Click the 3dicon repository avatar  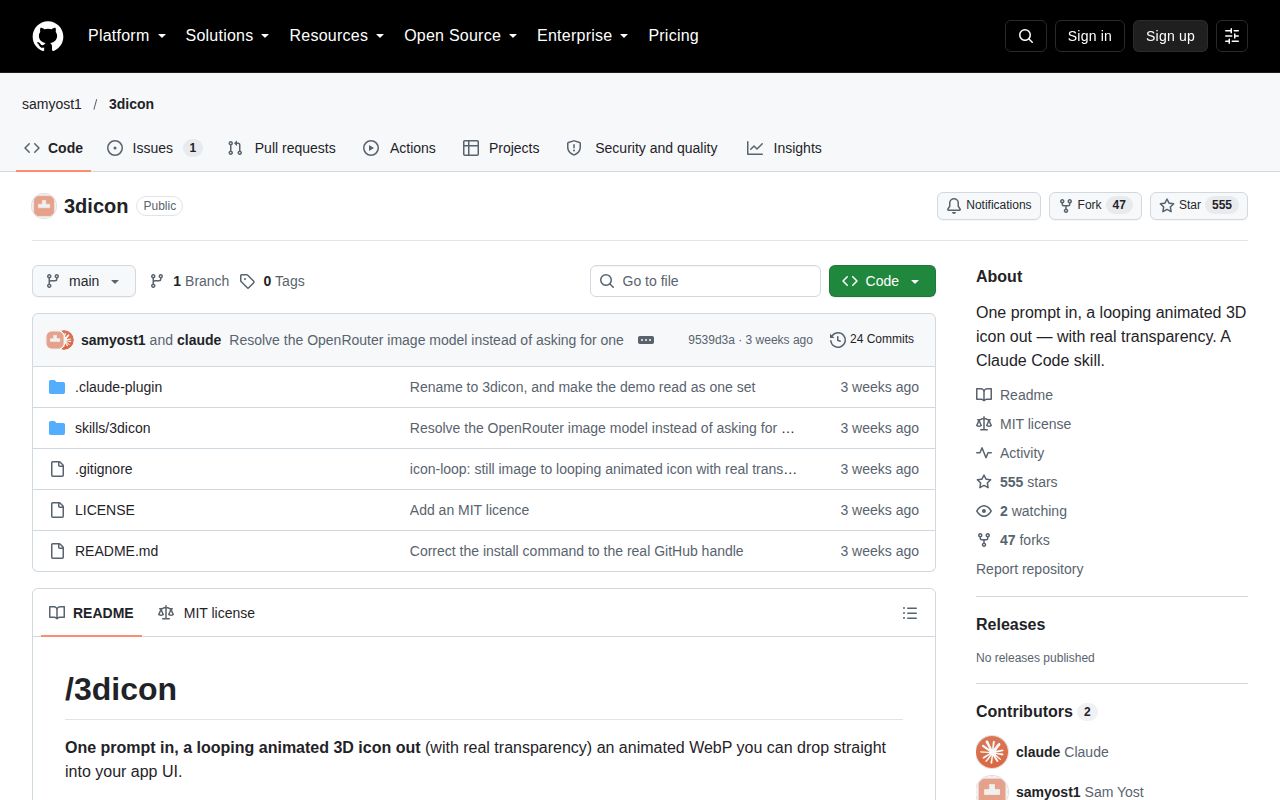pos(44,206)
